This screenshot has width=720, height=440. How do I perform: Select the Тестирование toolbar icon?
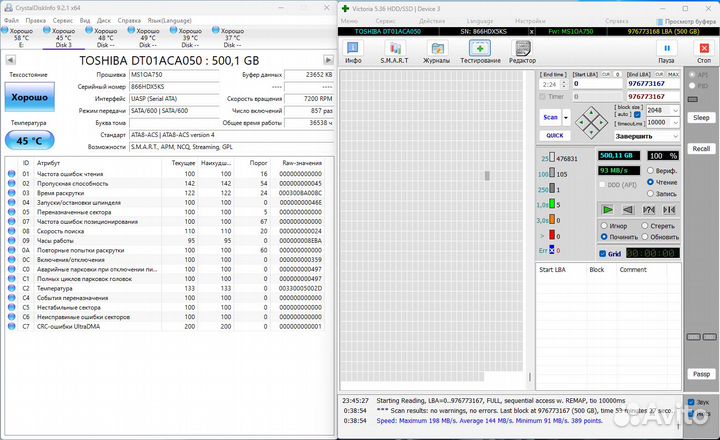(480, 52)
